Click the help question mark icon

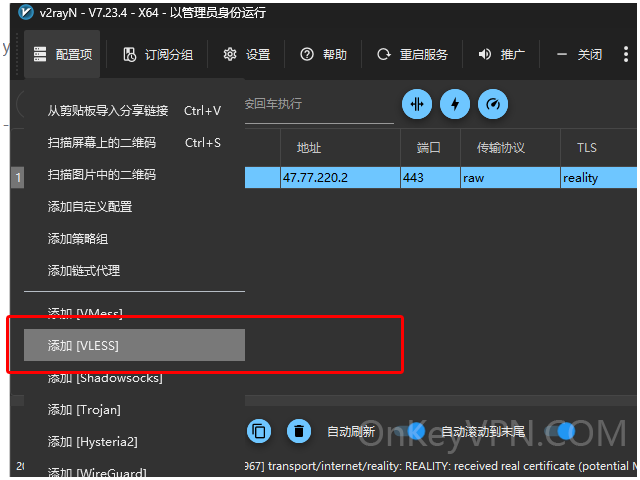point(307,54)
